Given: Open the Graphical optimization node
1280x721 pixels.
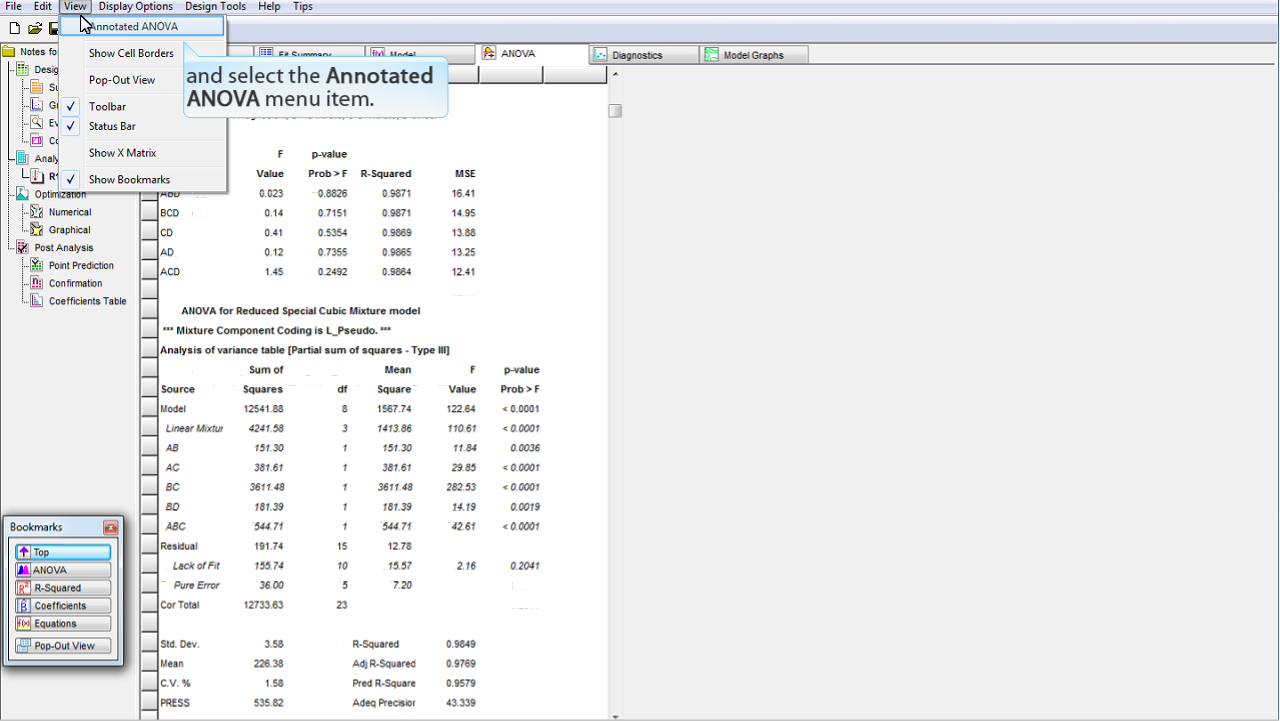Looking at the screenshot, I should (x=69, y=230).
